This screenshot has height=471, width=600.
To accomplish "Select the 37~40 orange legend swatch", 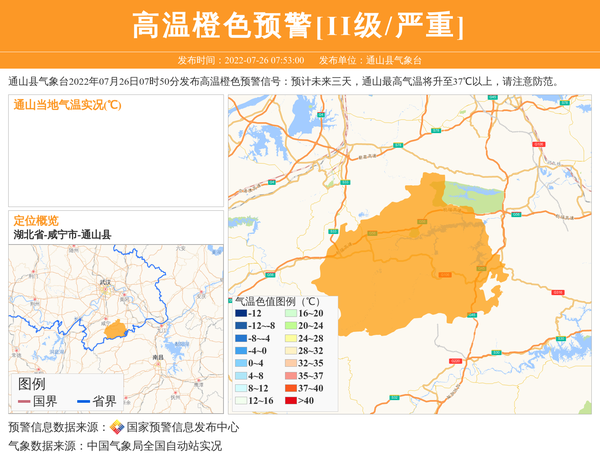I will pyautogui.click(x=290, y=388).
